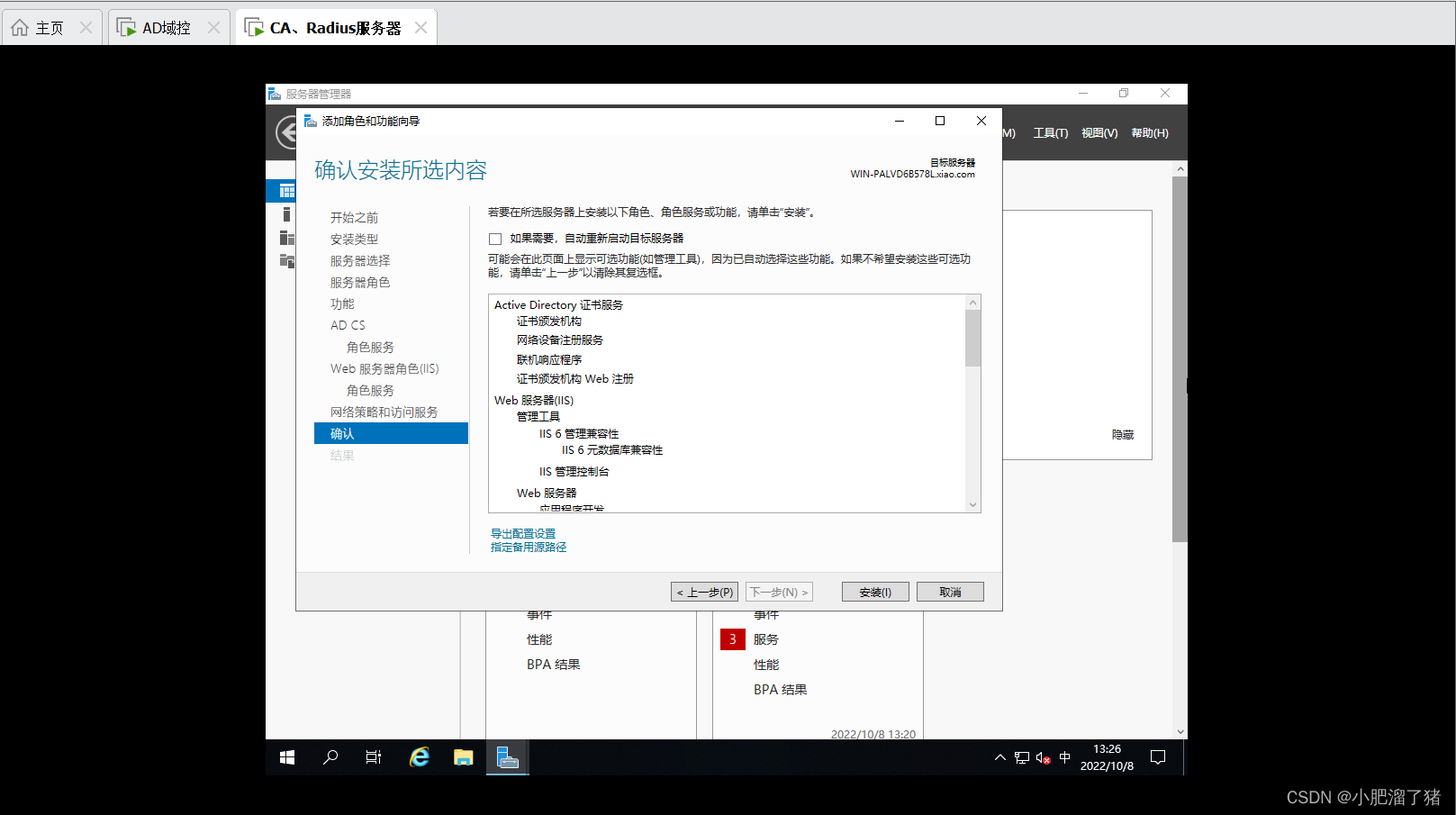Viewport: 1456px width, 815px height.
Task: Click muted volume tray icon
Action: [1044, 758]
